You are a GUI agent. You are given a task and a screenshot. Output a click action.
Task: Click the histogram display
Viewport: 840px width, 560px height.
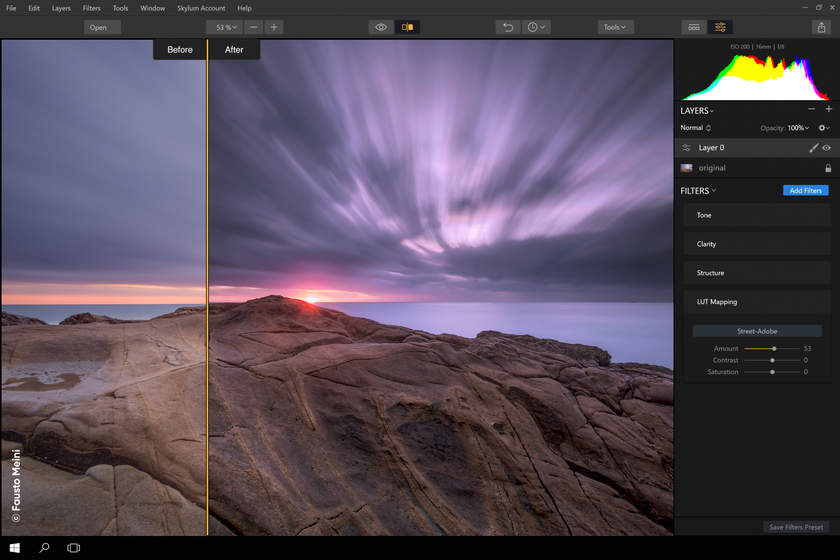point(756,77)
